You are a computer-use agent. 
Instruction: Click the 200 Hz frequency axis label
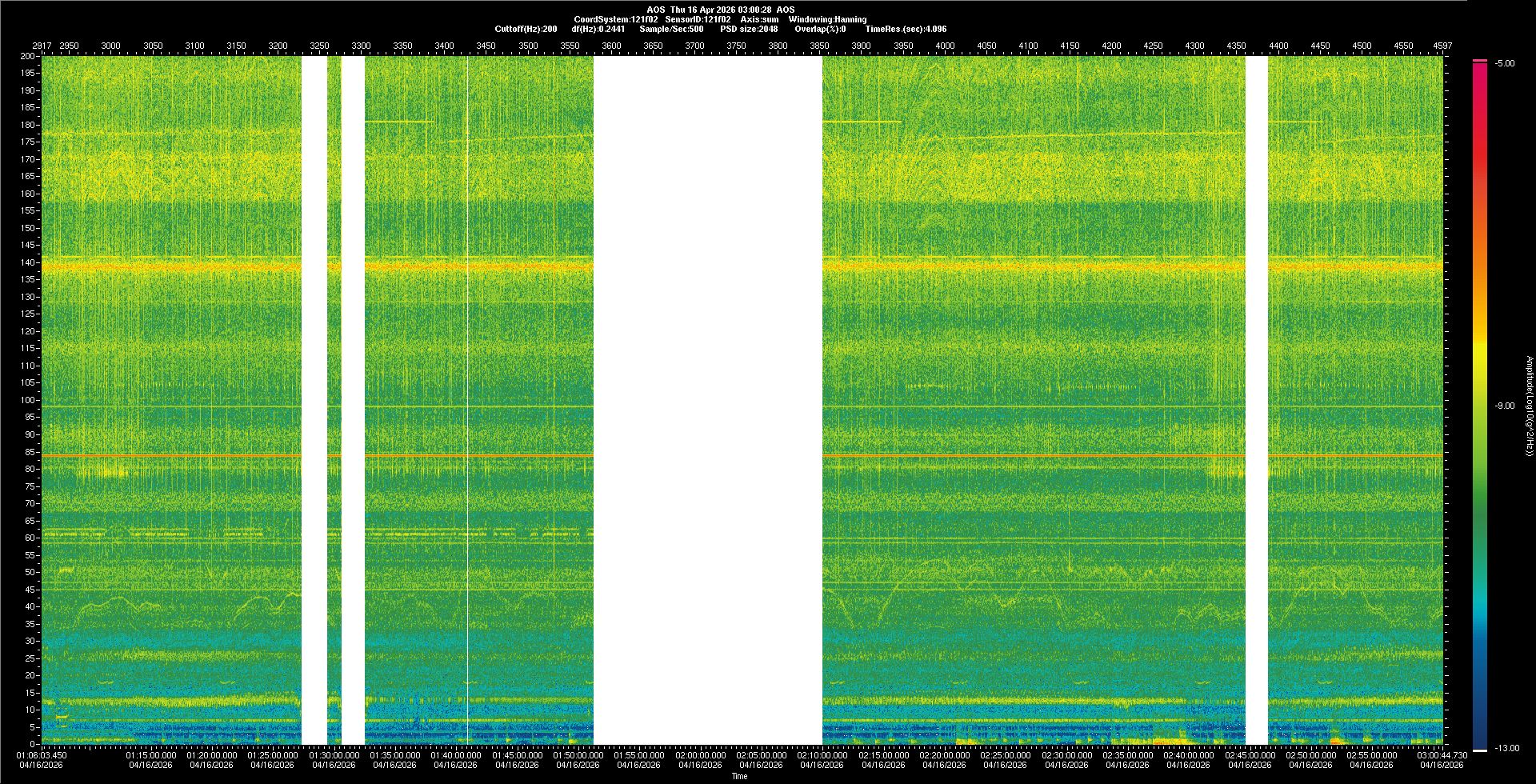point(27,56)
